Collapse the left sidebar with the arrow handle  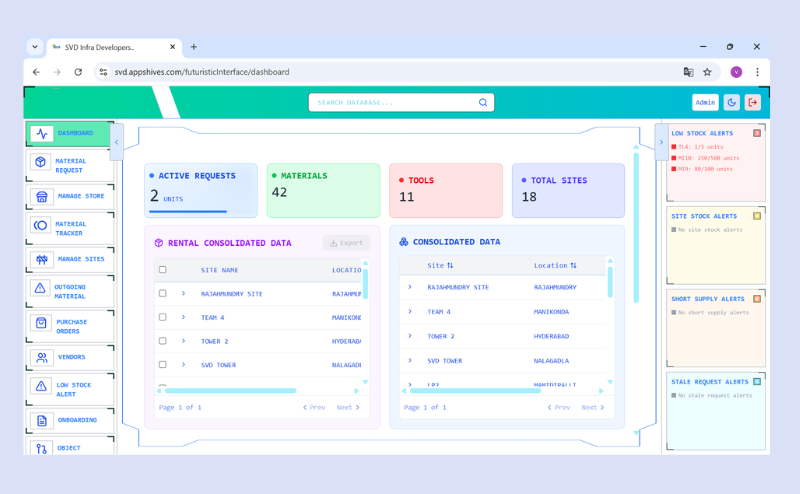[117, 142]
